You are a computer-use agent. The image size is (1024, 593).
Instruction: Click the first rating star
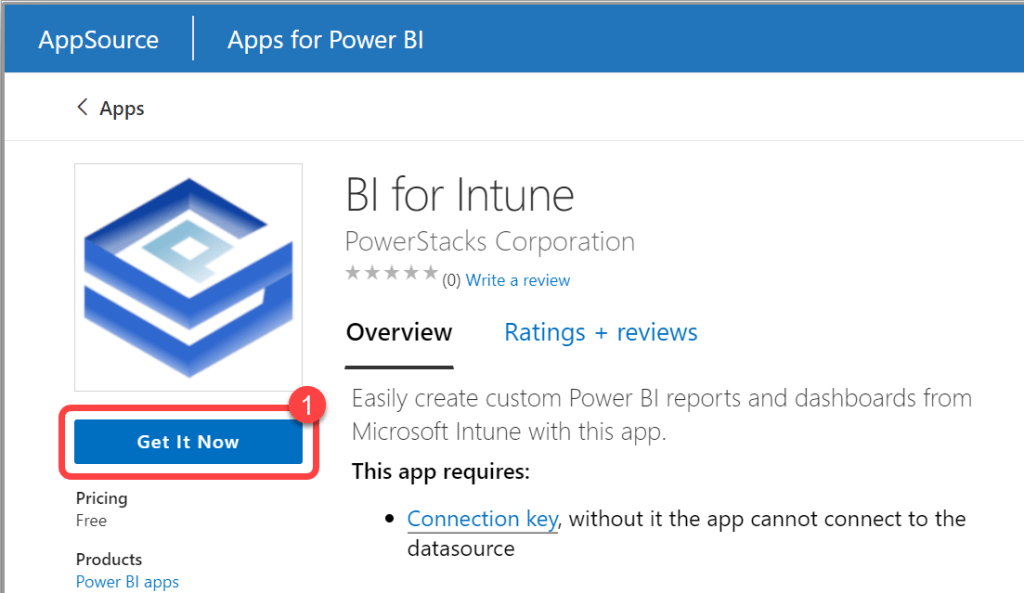(x=352, y=273)
